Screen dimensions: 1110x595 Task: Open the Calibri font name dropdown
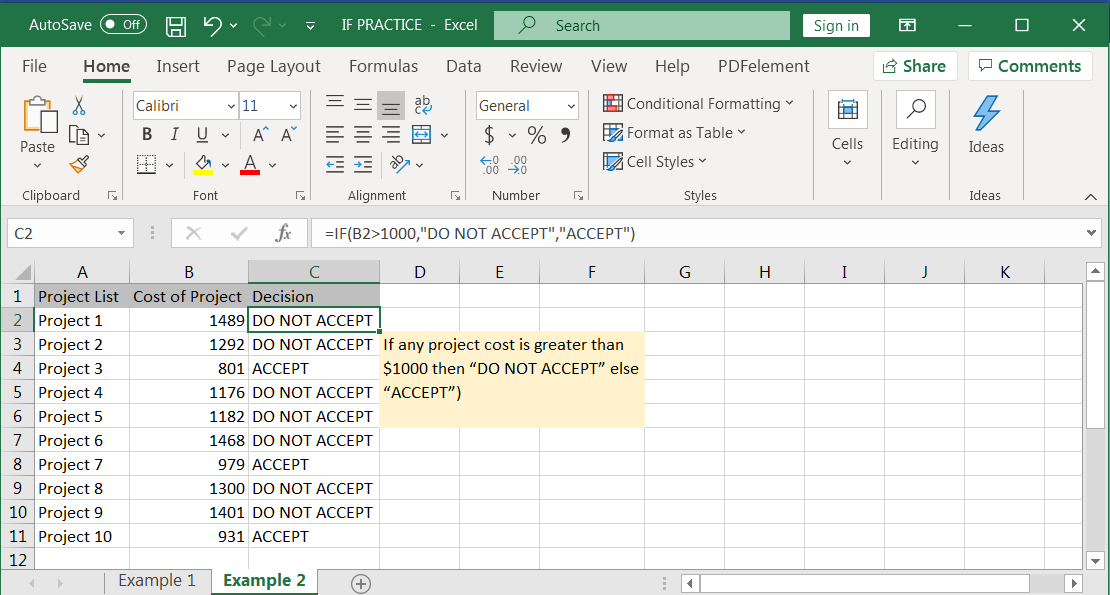(231, 106)
